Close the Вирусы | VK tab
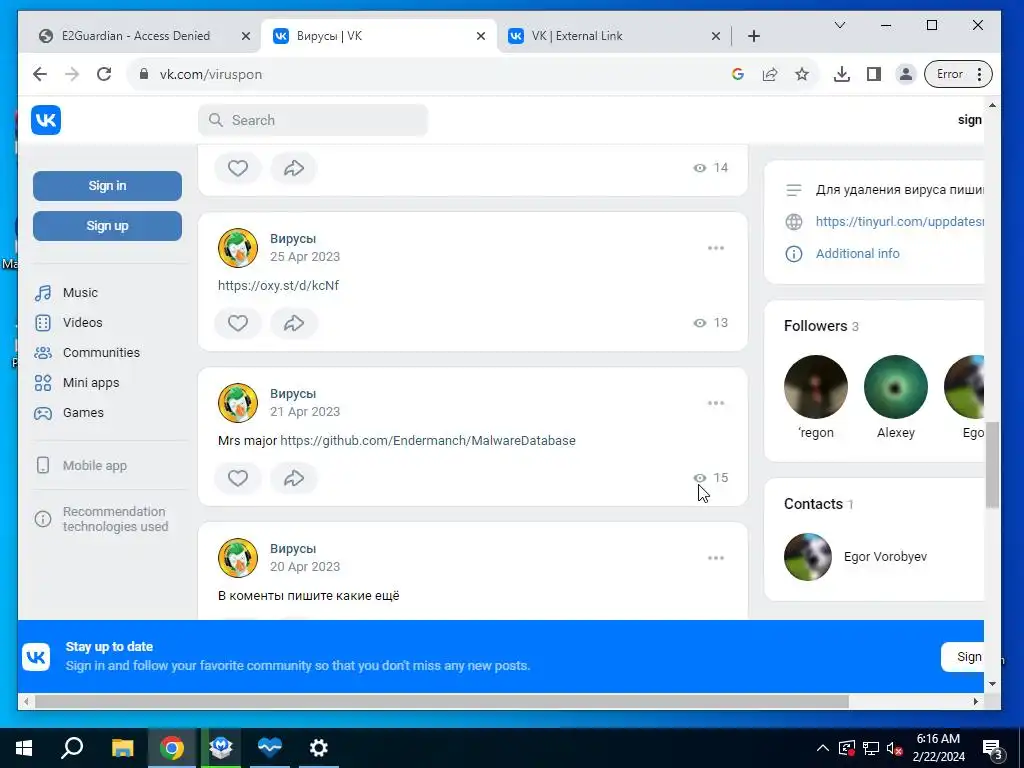This screenshot has height=768, width=1024. [481, 36]
